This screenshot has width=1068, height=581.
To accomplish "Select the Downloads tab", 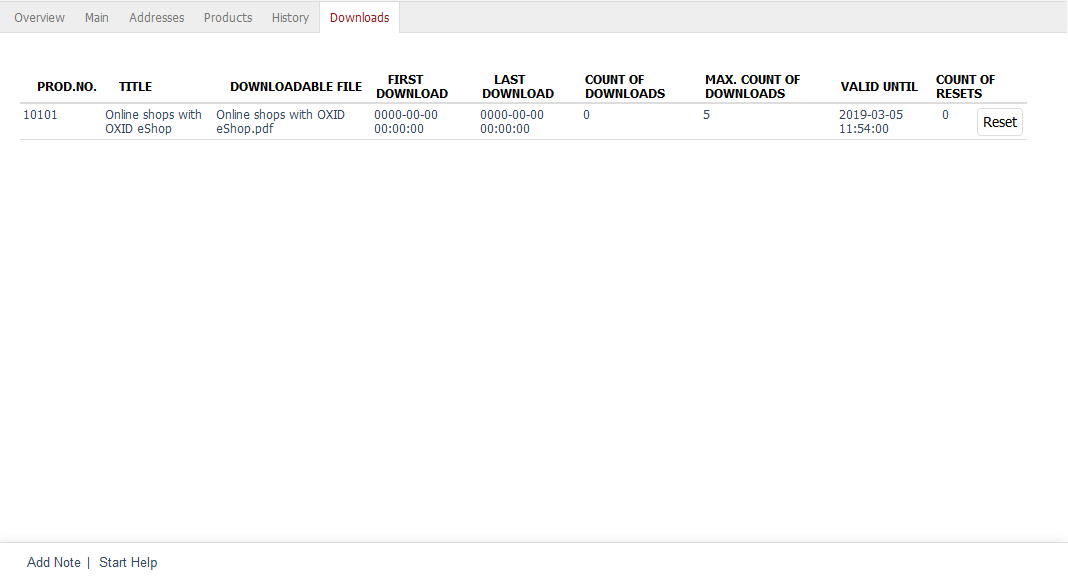I will 360,18.
